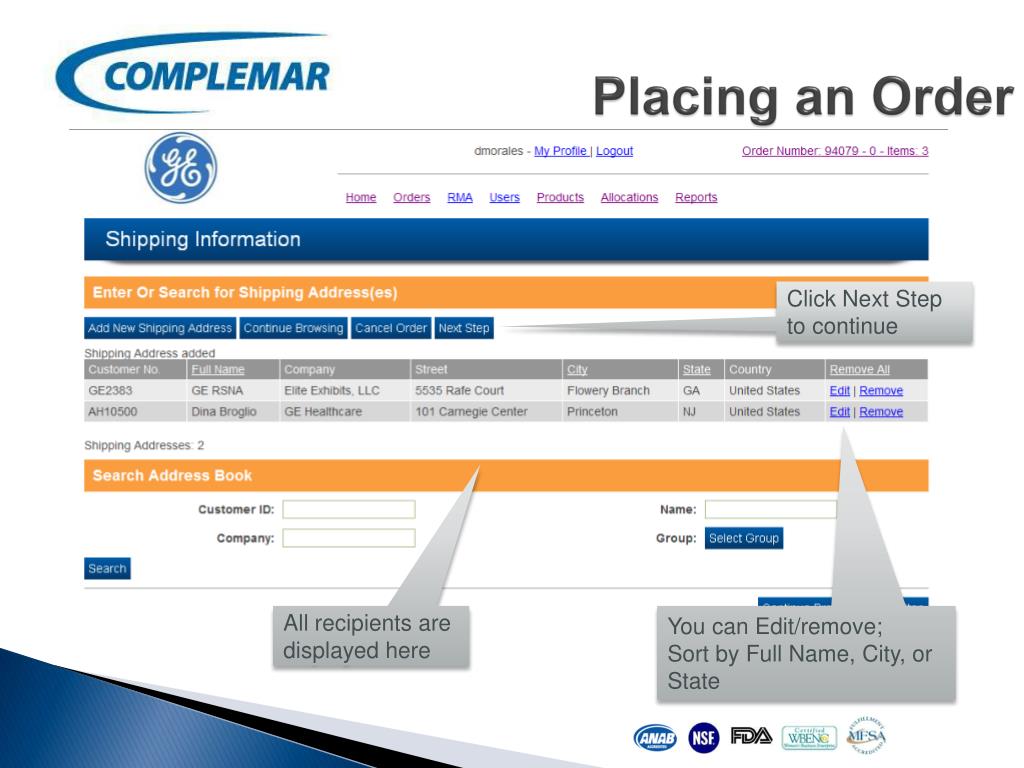
Task: Click the Logout link
Action: point(615,151)
